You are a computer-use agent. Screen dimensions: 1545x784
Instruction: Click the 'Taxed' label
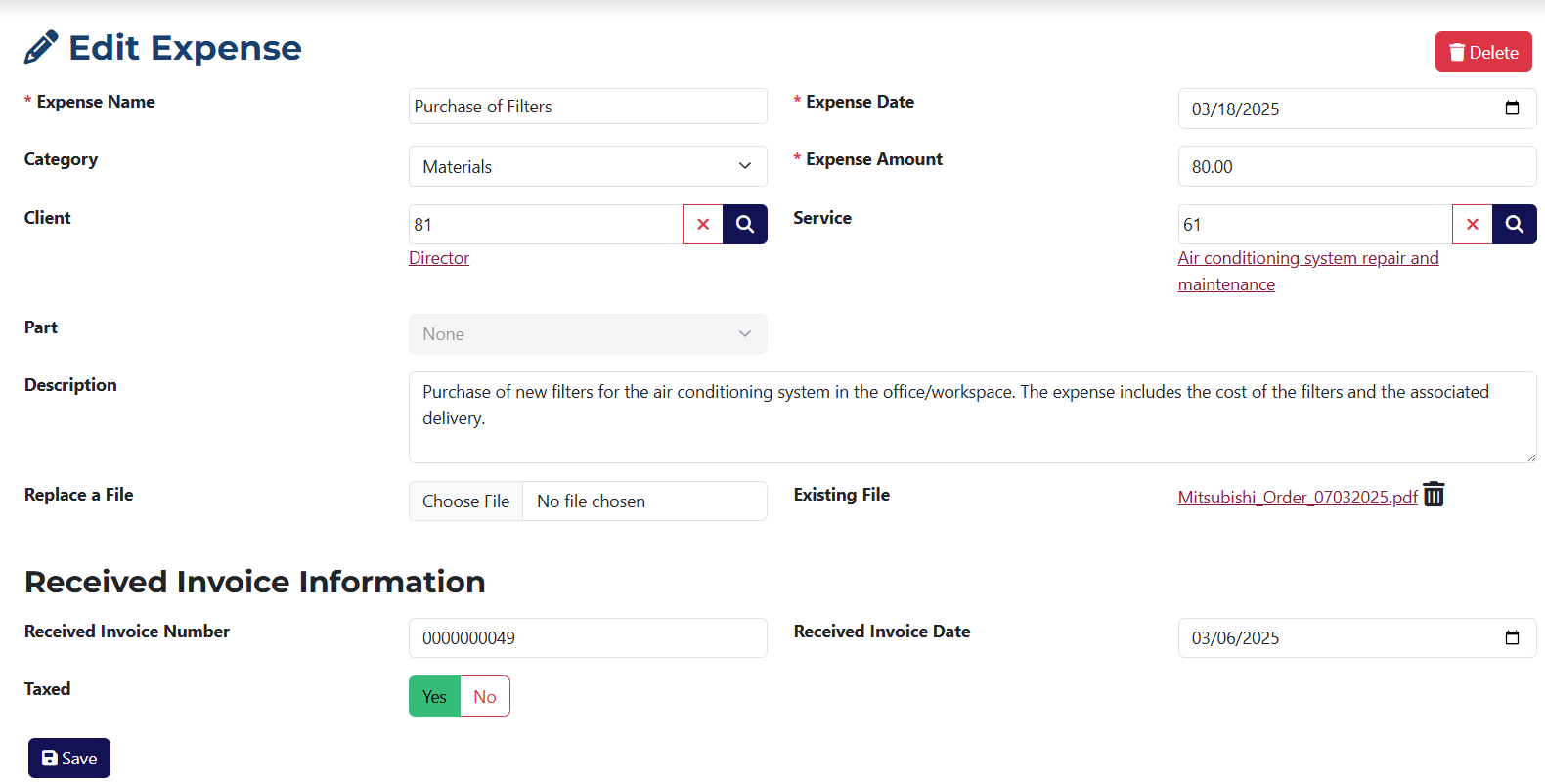(47, 689)
